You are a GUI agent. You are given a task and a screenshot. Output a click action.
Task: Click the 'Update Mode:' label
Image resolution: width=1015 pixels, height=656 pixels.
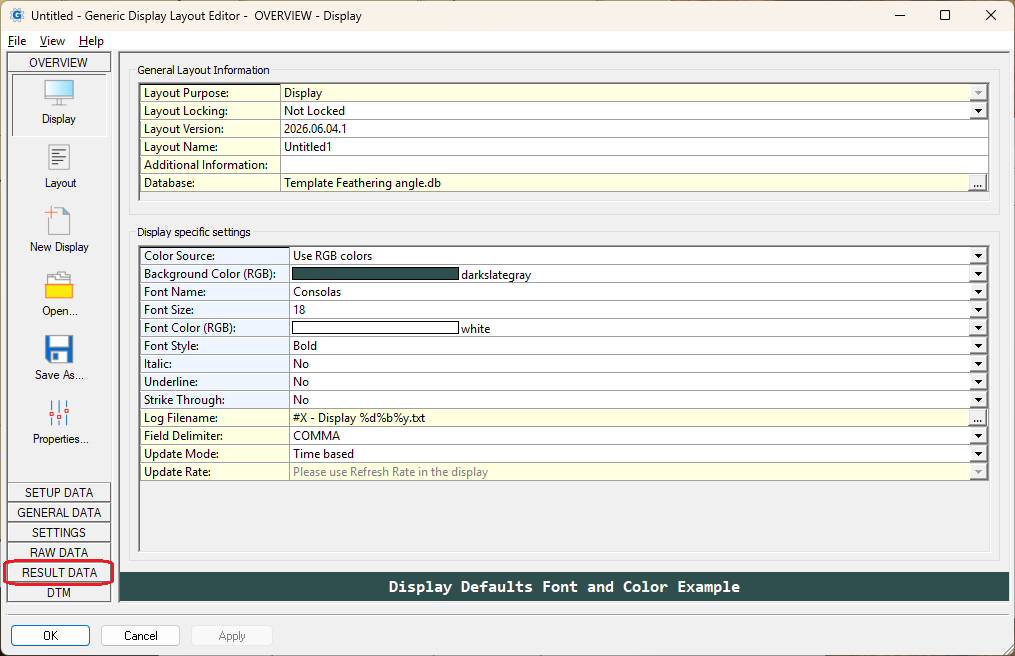point(181,454)
